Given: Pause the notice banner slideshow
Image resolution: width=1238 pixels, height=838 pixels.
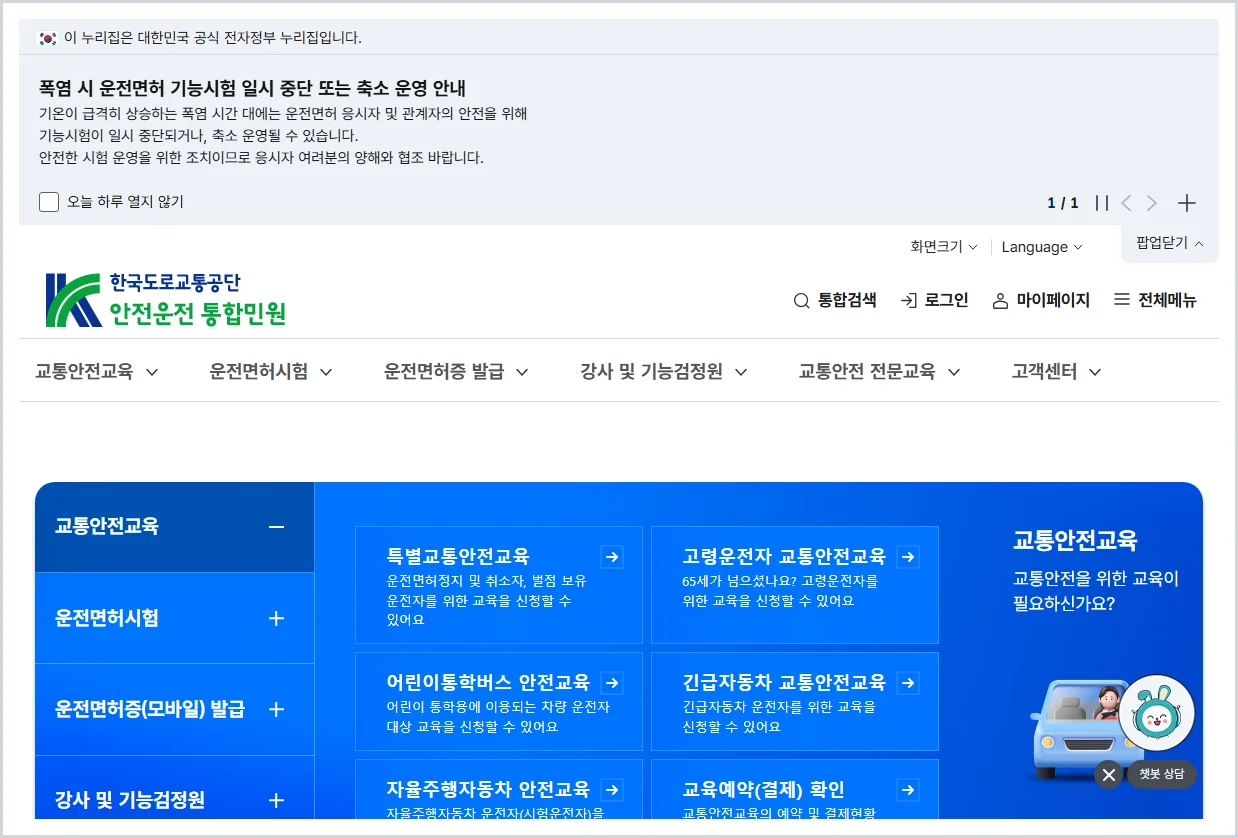Looking at the screenshot, I should point(1102,203).
